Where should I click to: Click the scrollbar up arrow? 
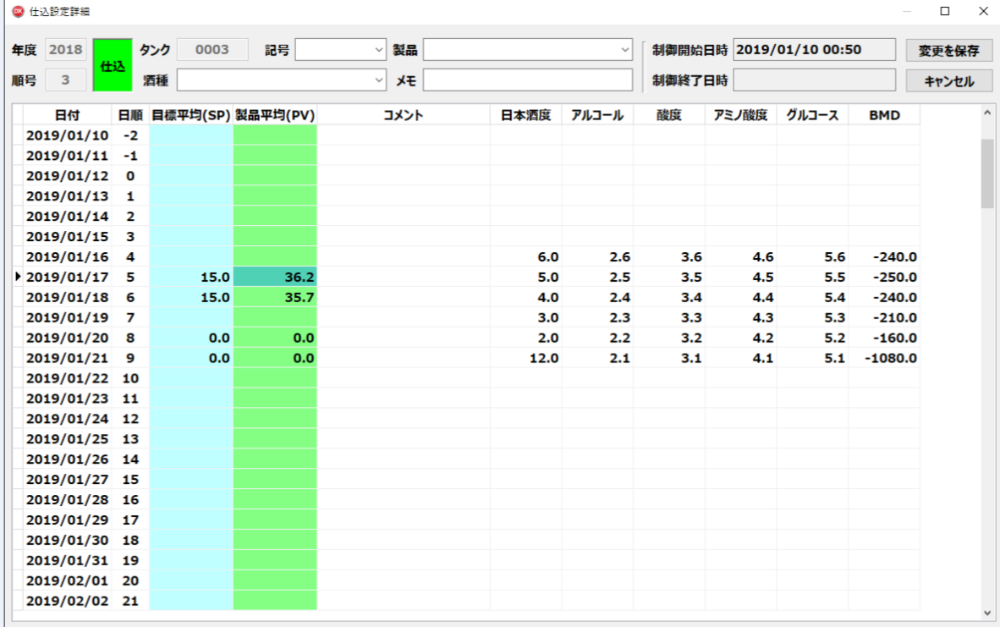tap(988, 114)
